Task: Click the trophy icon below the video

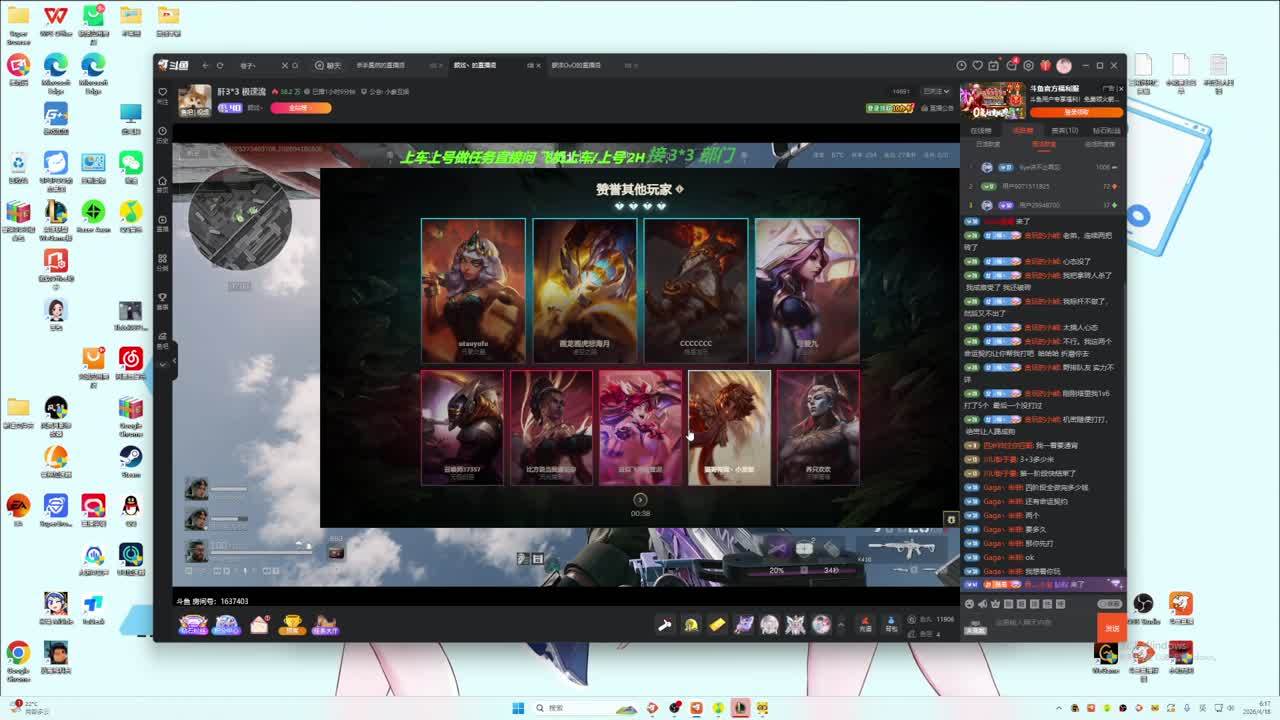Action: click(x=292, y=625)
